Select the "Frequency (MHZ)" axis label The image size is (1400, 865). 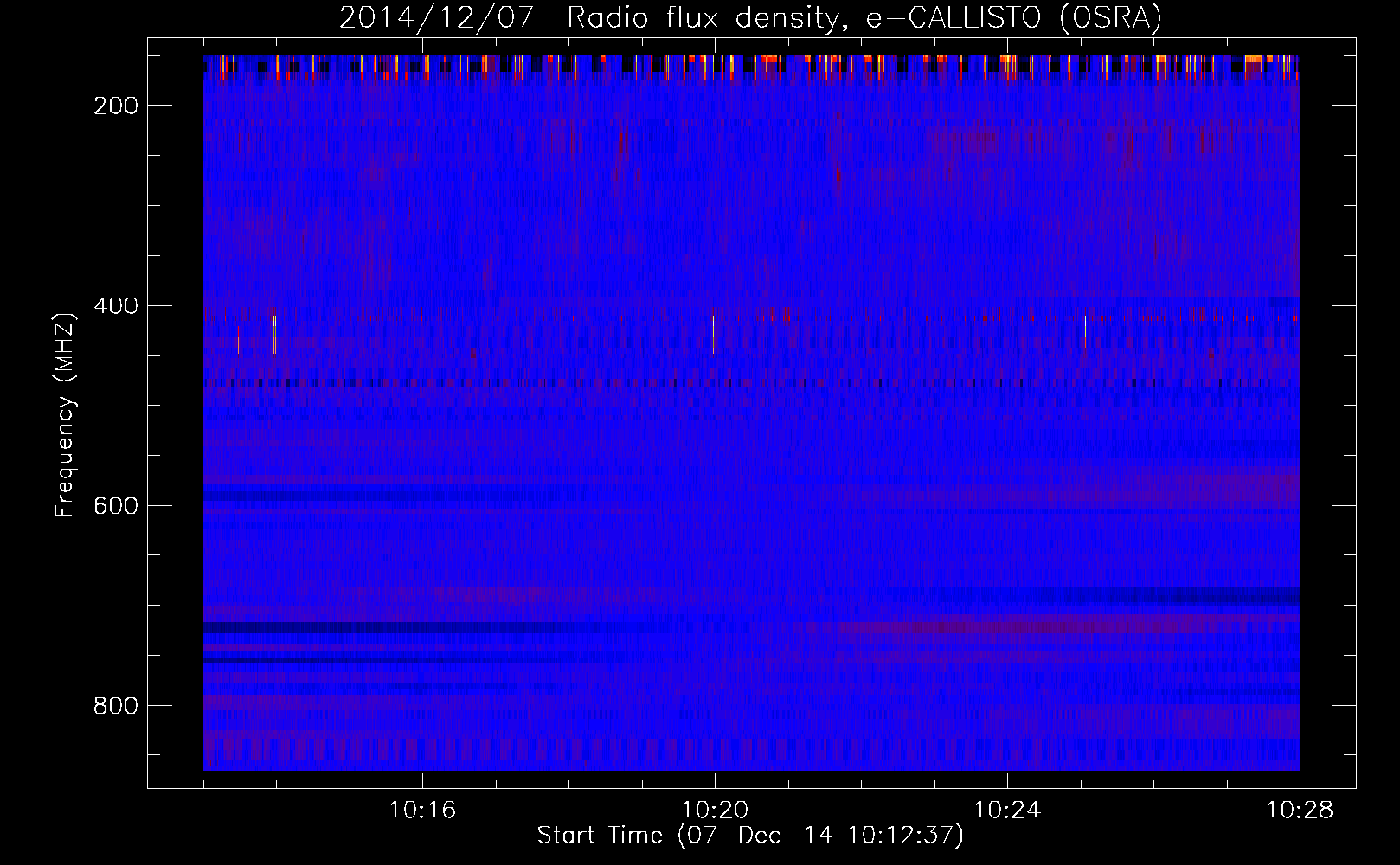click(x=64, y=415)
